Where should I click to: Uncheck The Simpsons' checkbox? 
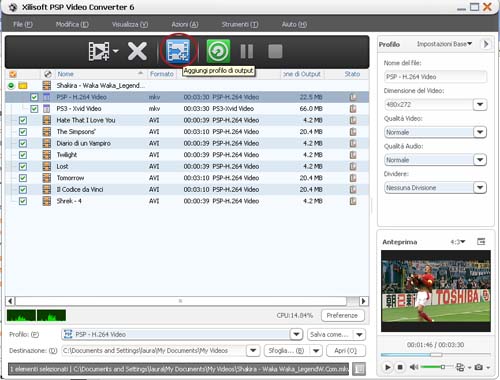pyautogui.click(x=23, y=132)
